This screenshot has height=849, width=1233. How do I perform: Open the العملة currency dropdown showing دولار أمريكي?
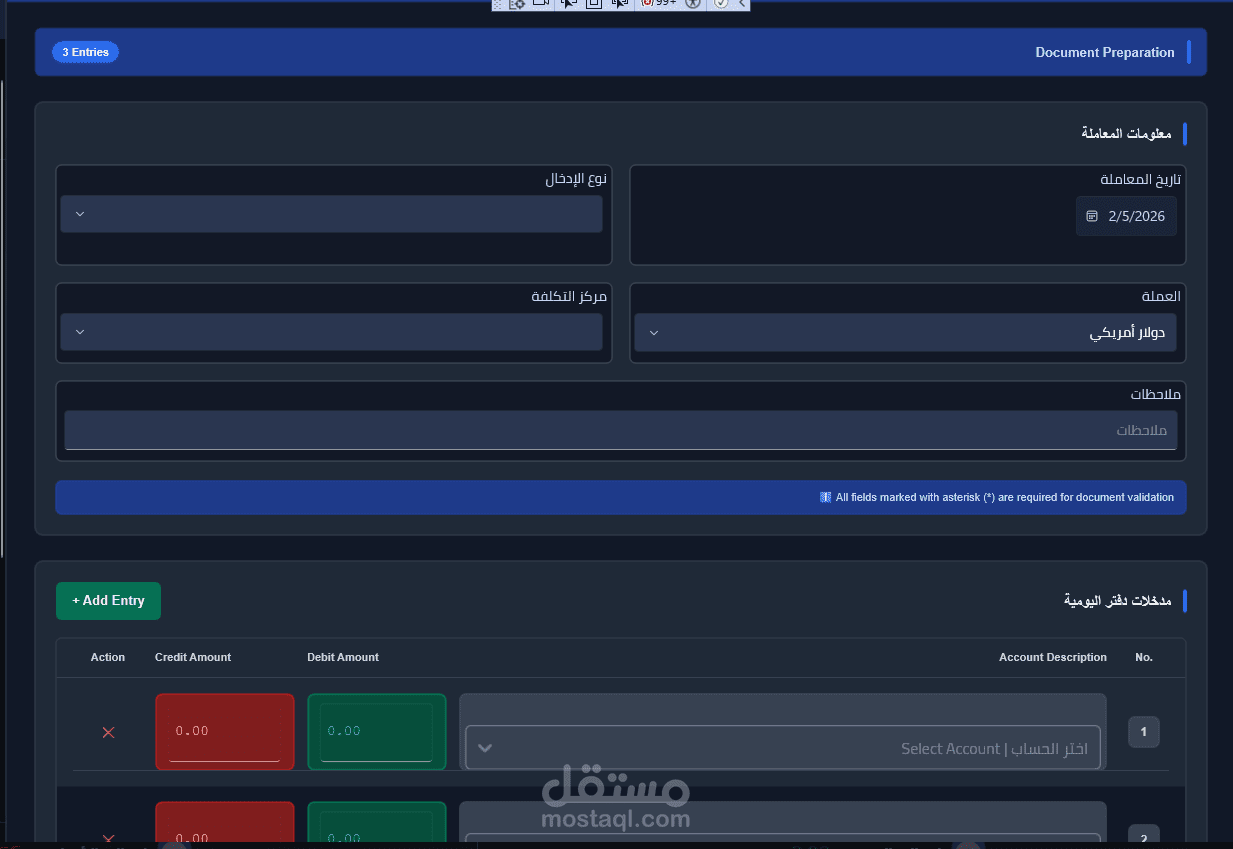[905, 332]
